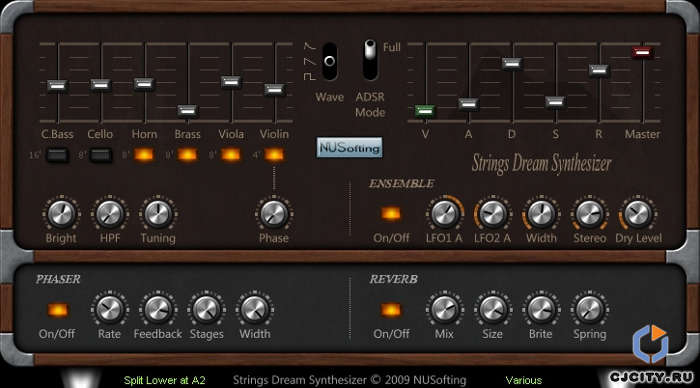The width and height of the screenshot is (700, 388).
Task: Toggle the Viola 8' lit button
Action: (231, 155)
